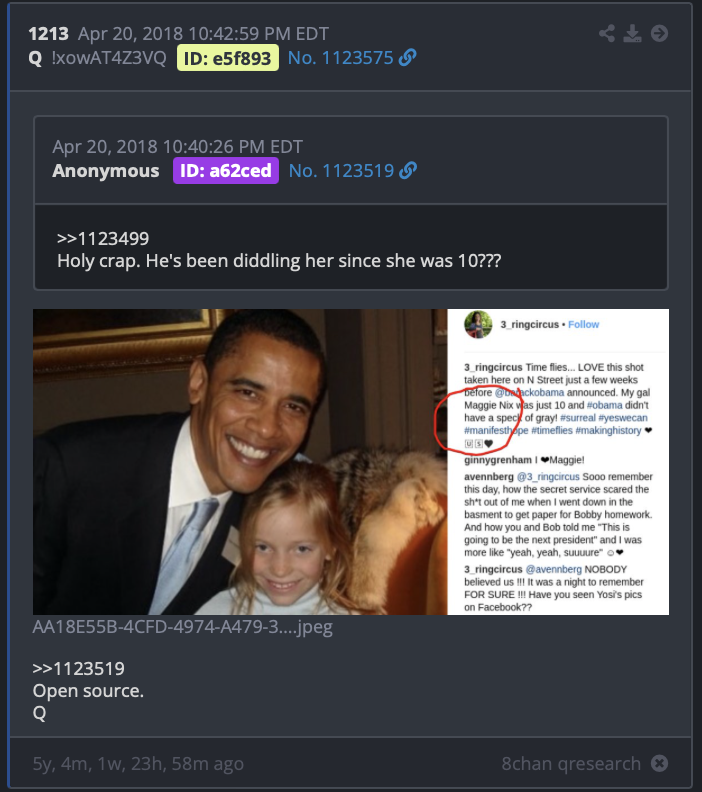This screenshot has height=792, width=702.
Task: Open post link No. 1123575
Action: click(340, 58)
